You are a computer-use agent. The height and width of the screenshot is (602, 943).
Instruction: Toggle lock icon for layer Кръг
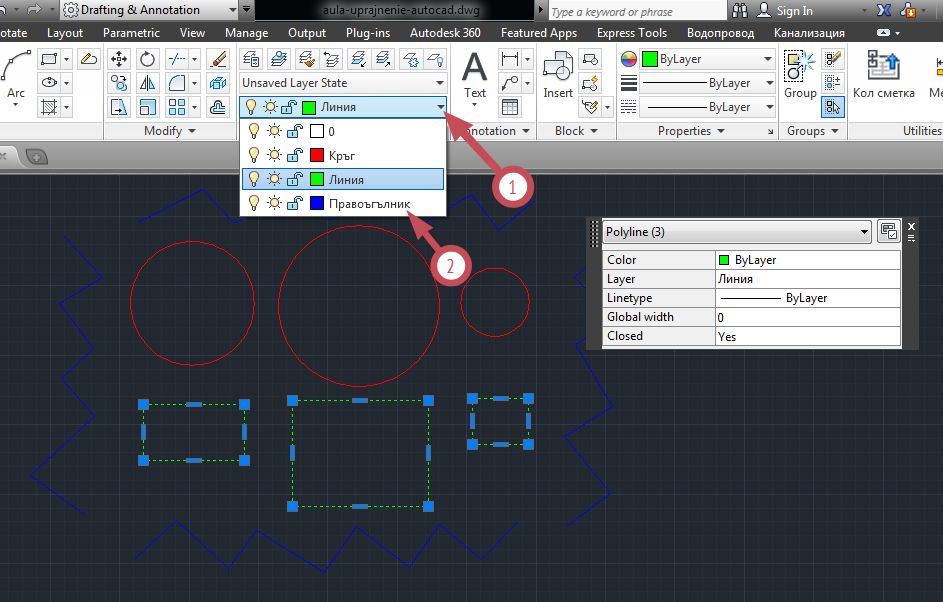pyautogui.click(x=295, y=155)
